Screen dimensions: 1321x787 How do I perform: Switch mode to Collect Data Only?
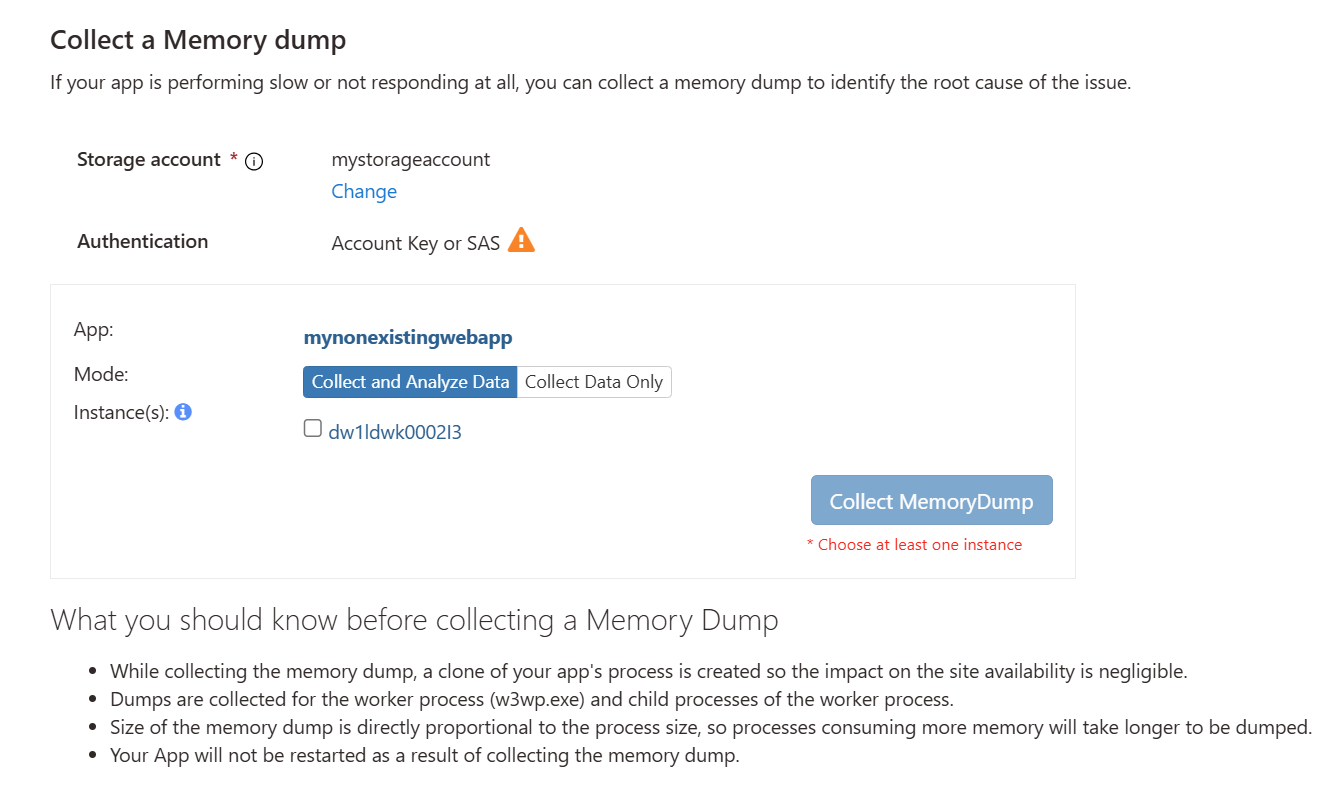(594, 382)
